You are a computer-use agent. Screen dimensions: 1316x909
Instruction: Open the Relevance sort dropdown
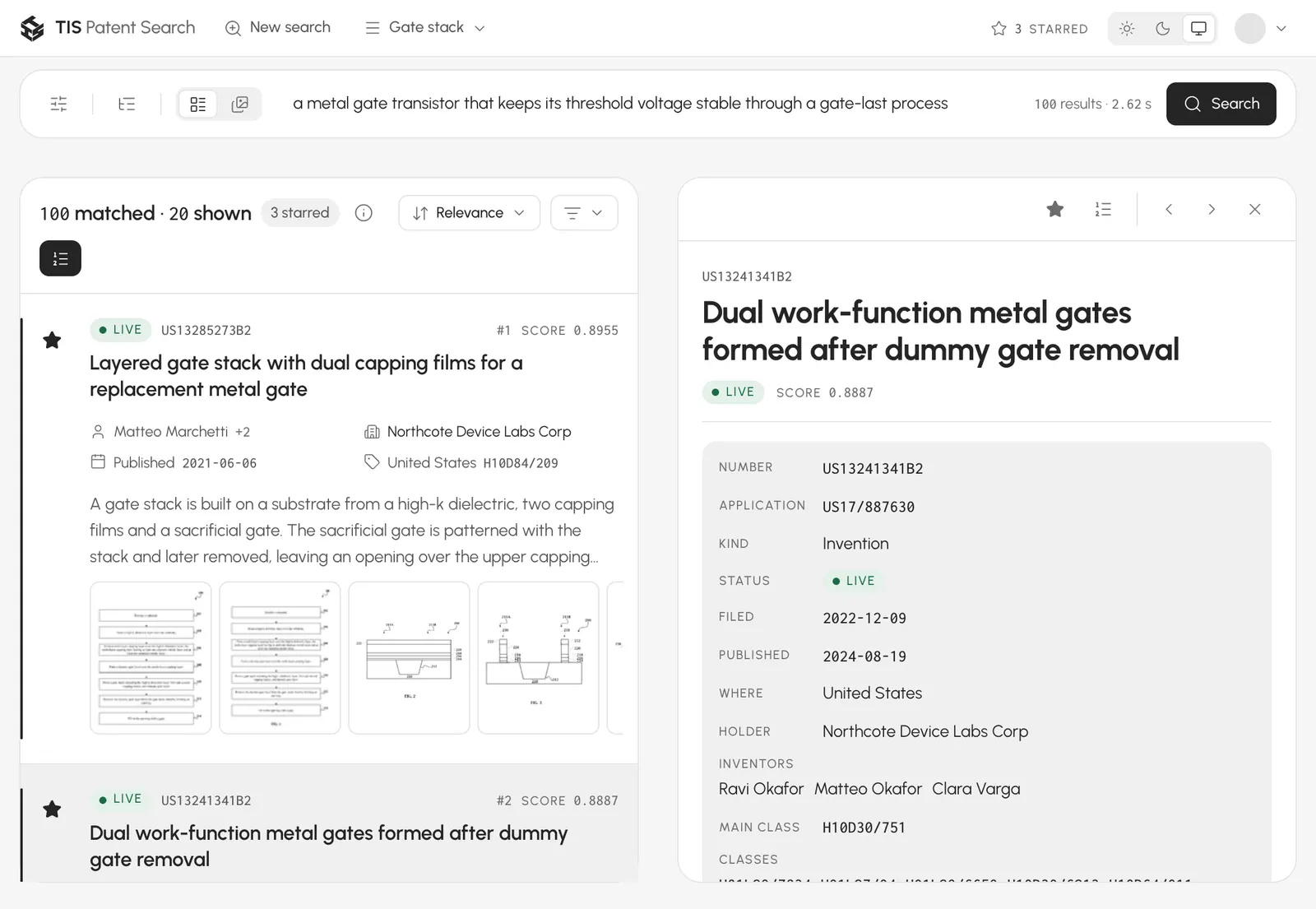(x=469, y=213)
